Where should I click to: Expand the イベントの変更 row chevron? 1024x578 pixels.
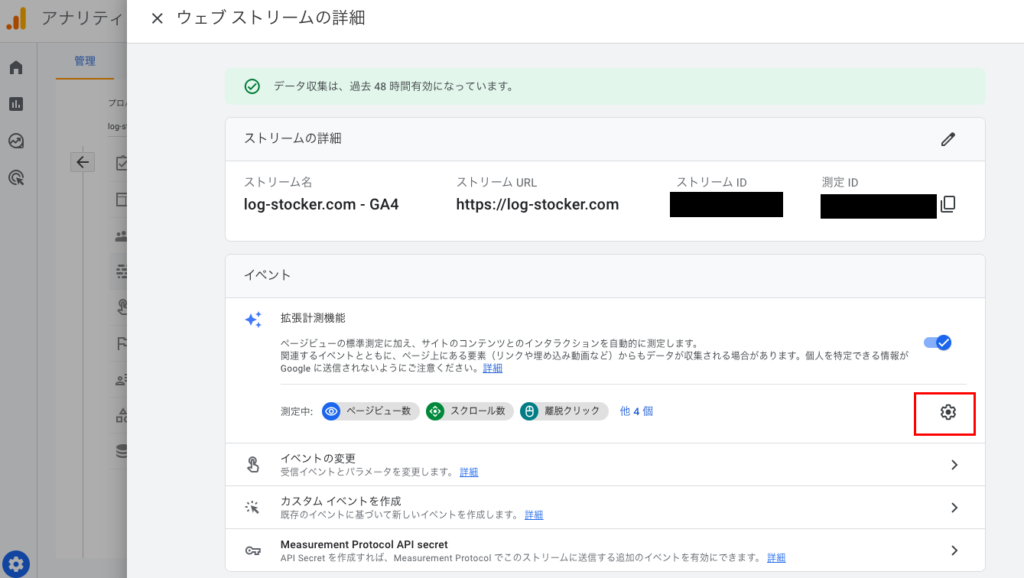click(x=953, y=466)
